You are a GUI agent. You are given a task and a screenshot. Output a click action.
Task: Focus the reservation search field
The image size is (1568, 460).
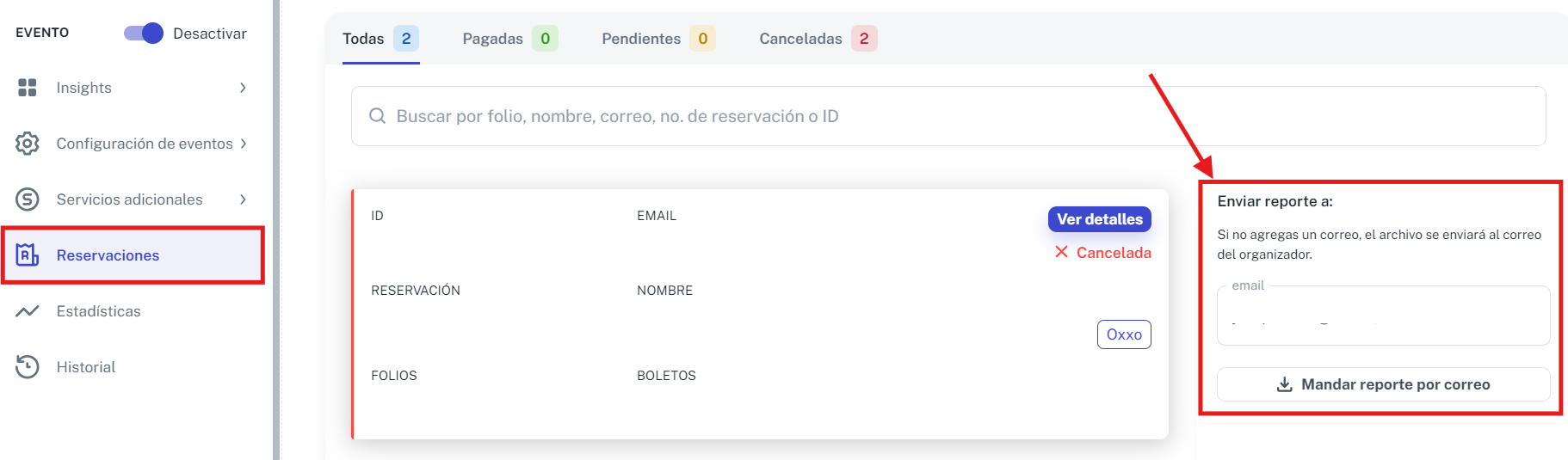click(x=948, y=116)
